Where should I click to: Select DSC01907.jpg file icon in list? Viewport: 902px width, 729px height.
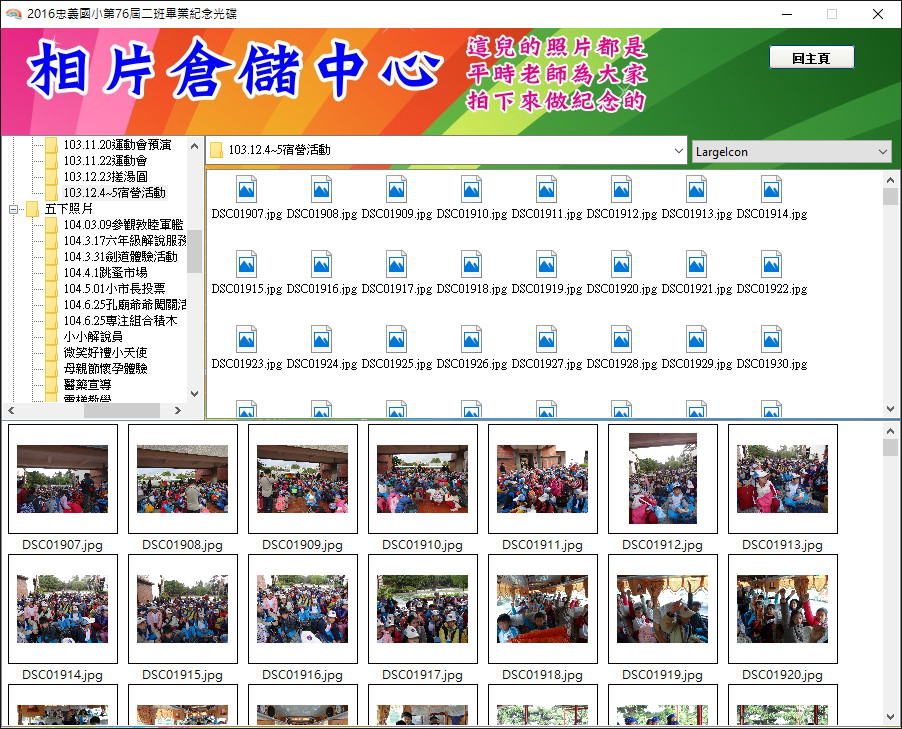coord(247,190)
